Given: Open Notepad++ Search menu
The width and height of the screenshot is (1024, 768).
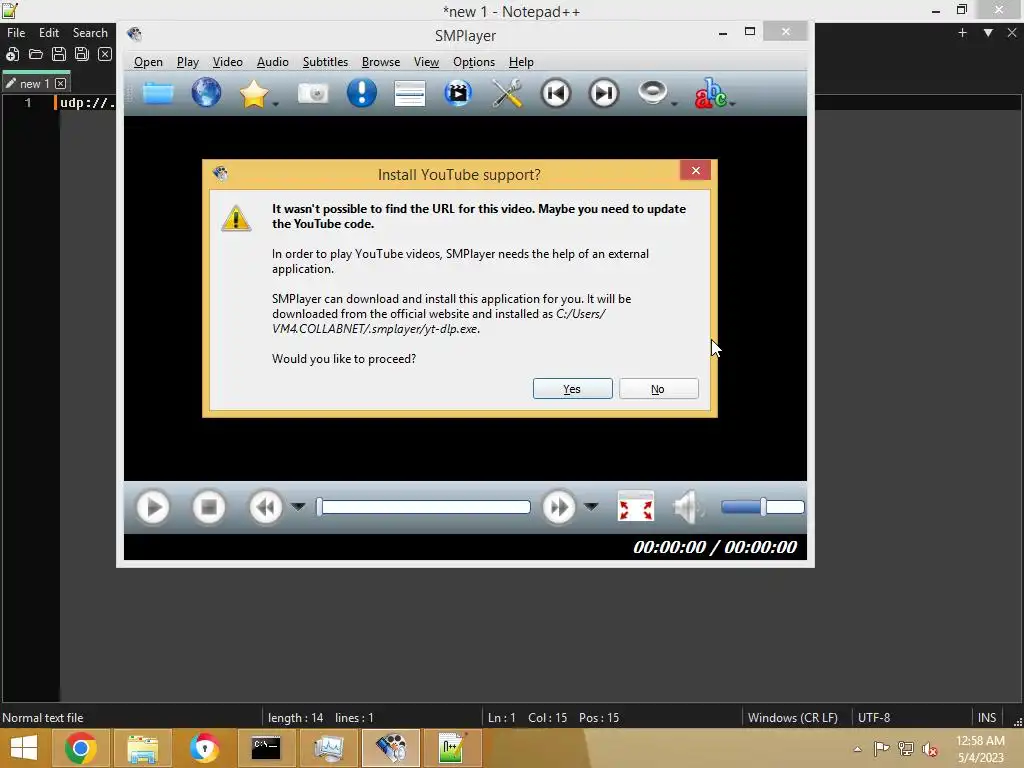Looking at the screenshot, I should pyautogui.click(x=90, y=33).
